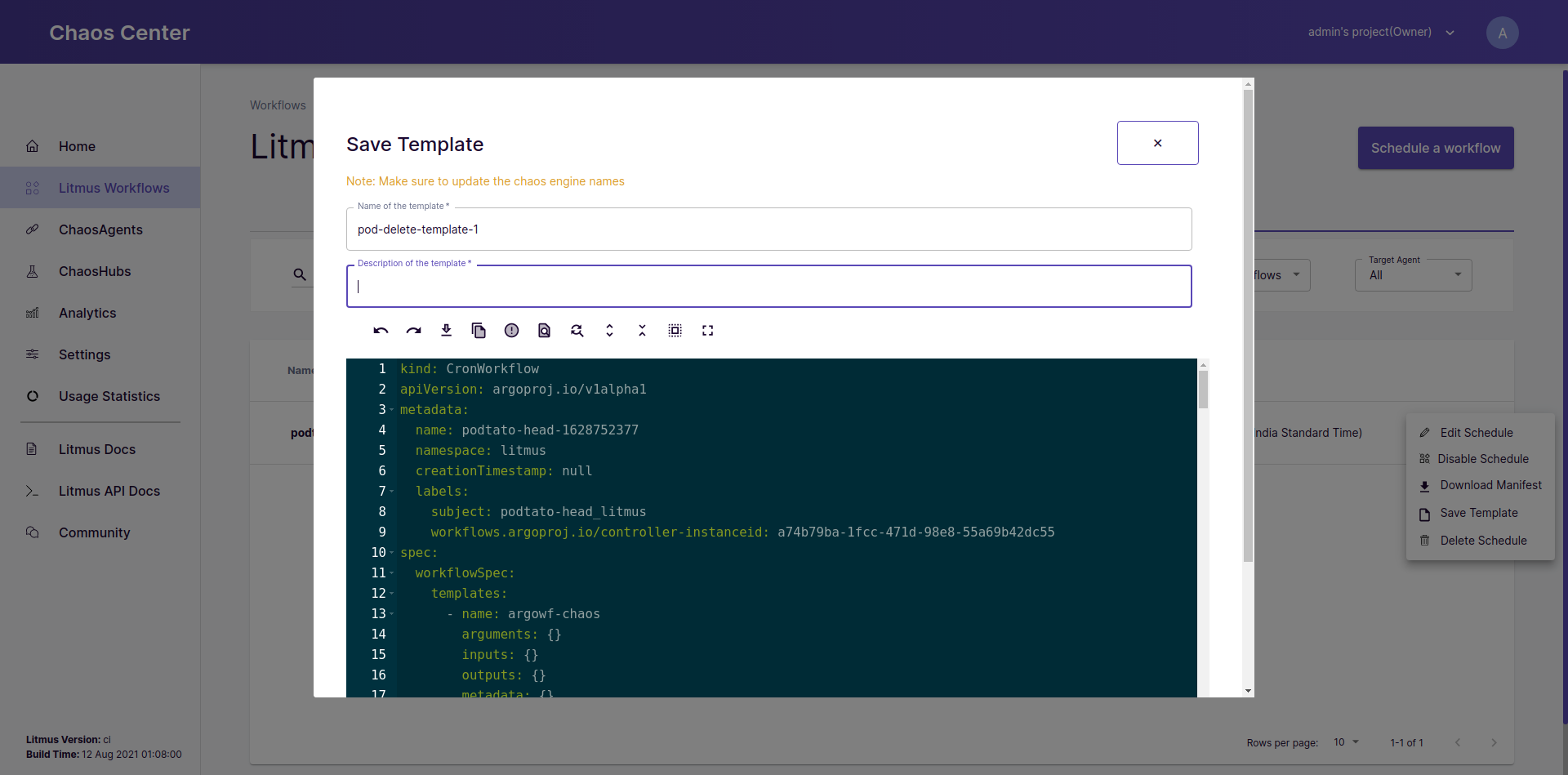
Task: Click the find and replace icon
Action: [x=577, y=331]
